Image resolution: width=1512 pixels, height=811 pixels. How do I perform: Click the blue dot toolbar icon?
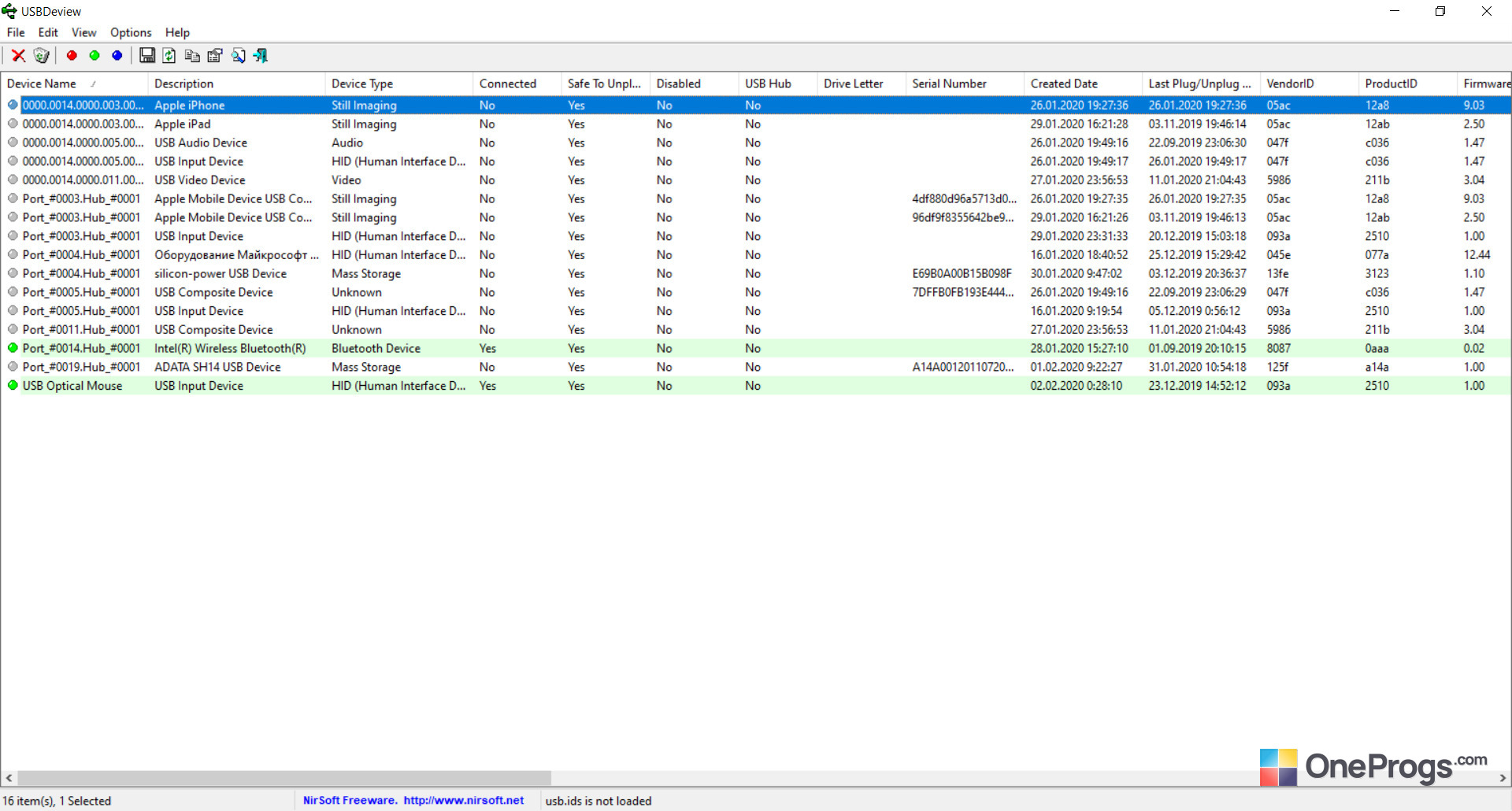click(117, 55)
